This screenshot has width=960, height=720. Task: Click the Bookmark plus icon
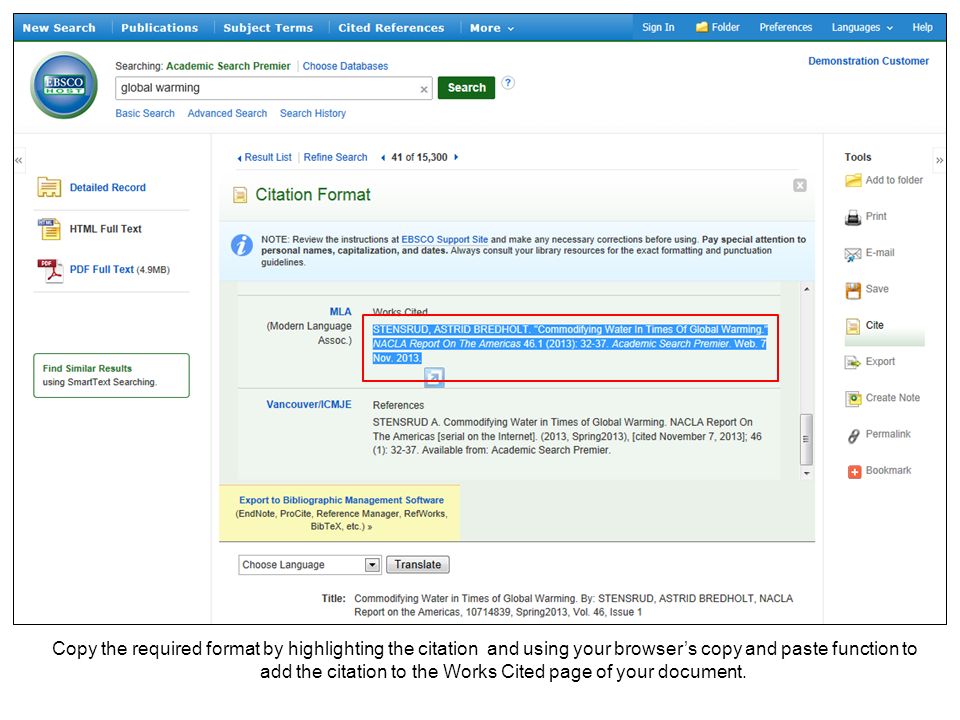tap(854, 471)
